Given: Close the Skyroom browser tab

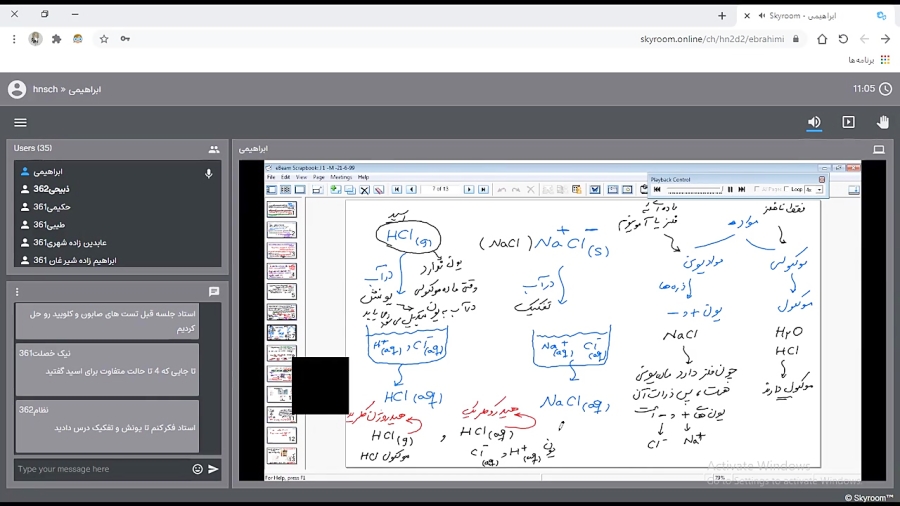Looking at the screenshot, I should pos(747,16).
